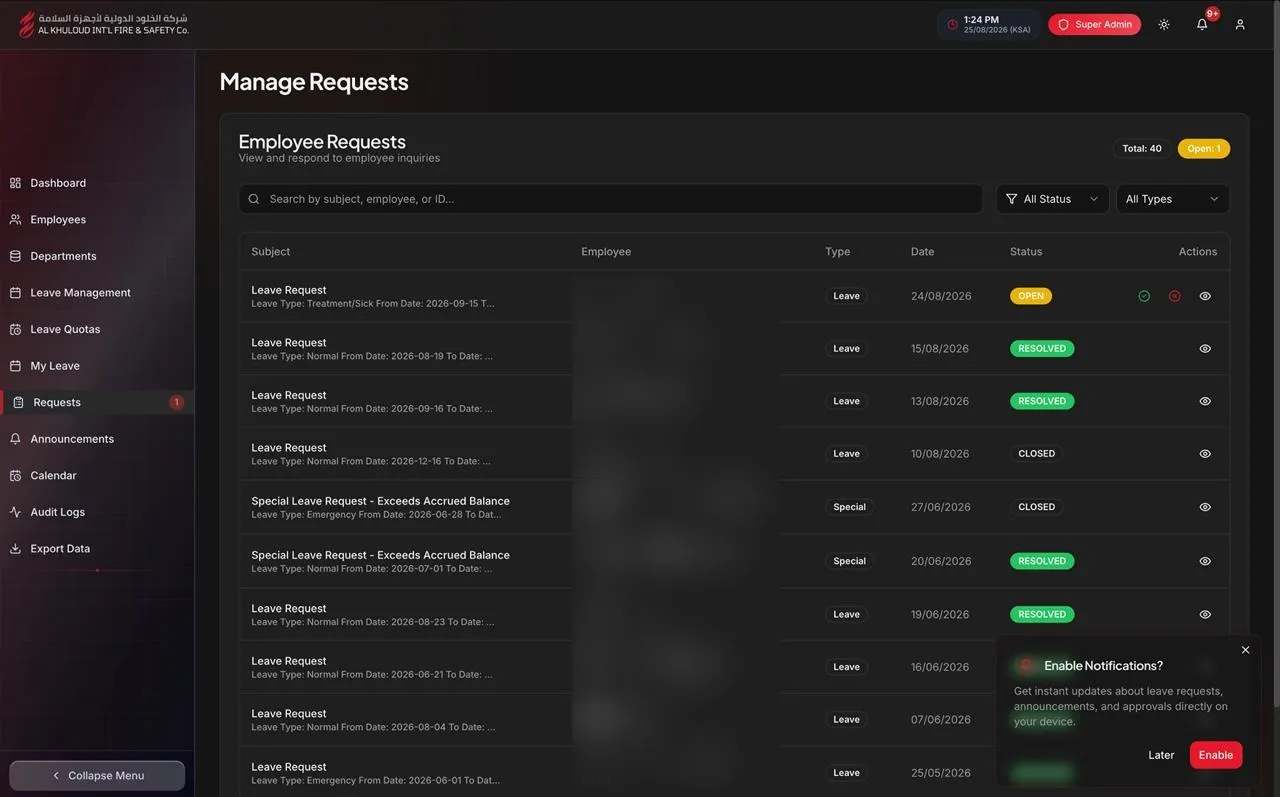The image size is (1280, 797).
Task: Click the Employees people icon in sidebar
Action: click(15, 220)
